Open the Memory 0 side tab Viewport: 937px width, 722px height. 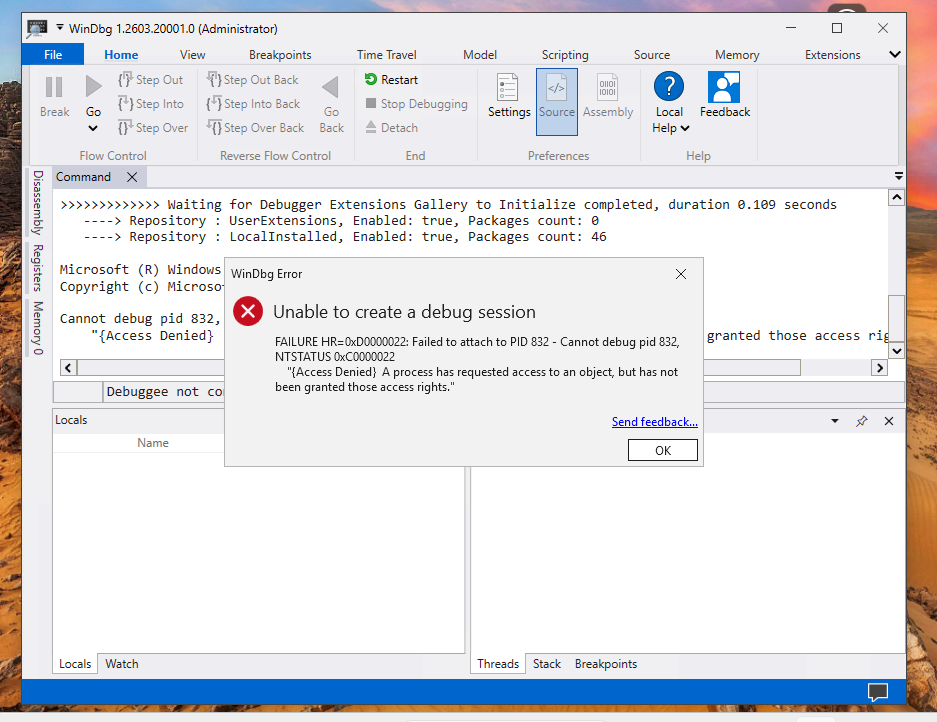coord(38,328)
